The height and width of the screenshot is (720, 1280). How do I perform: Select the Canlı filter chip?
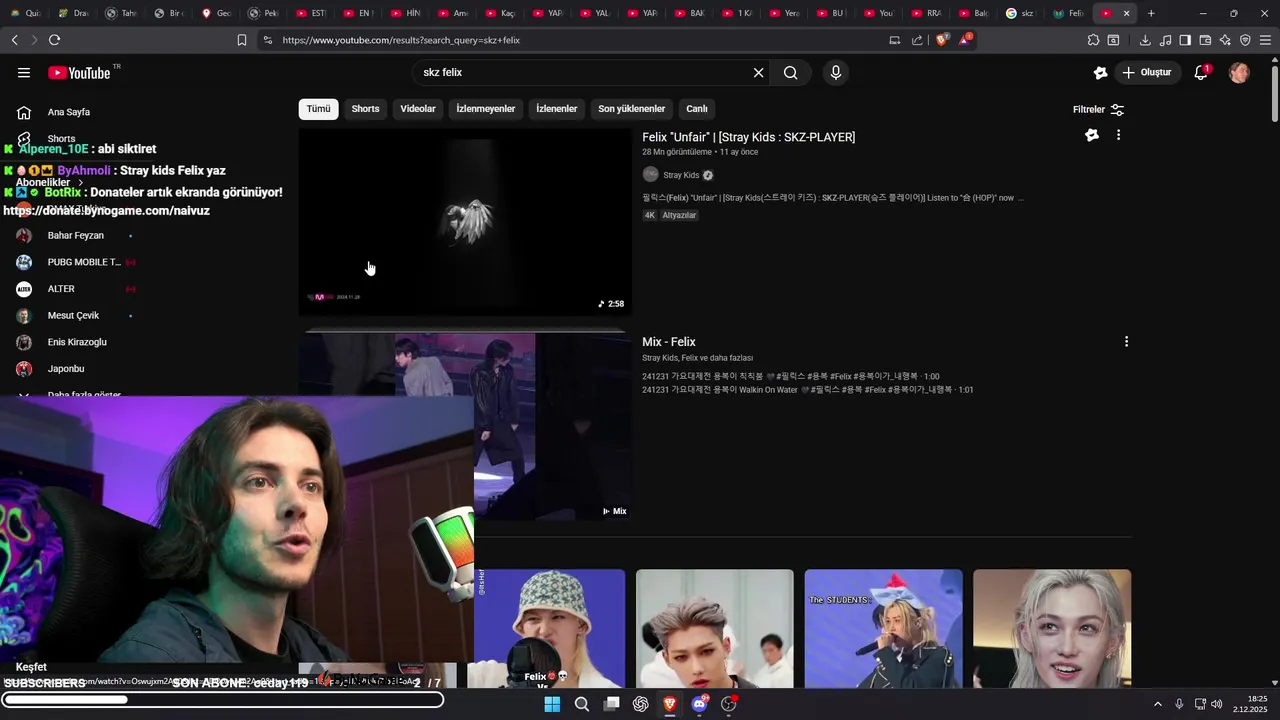697,109
